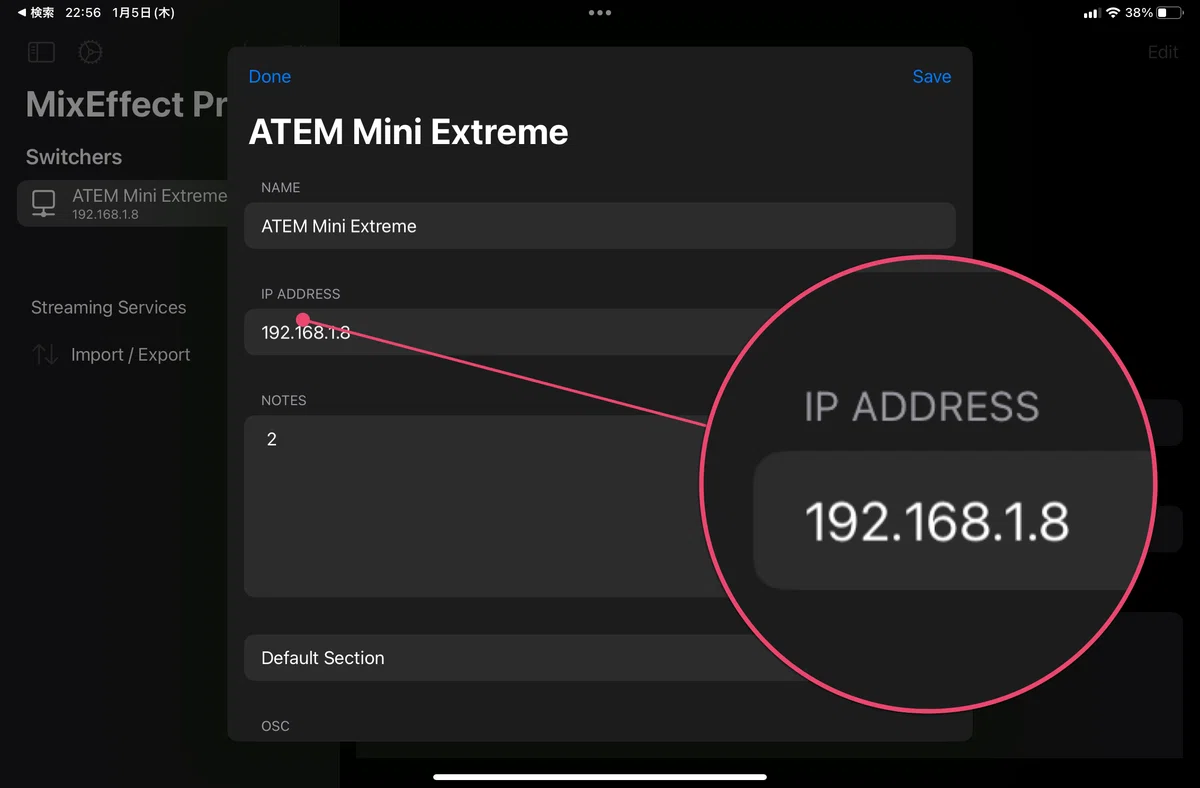Click the MixEffect Pro title
Screen dimensions: 1200x788
pos(126,104)
